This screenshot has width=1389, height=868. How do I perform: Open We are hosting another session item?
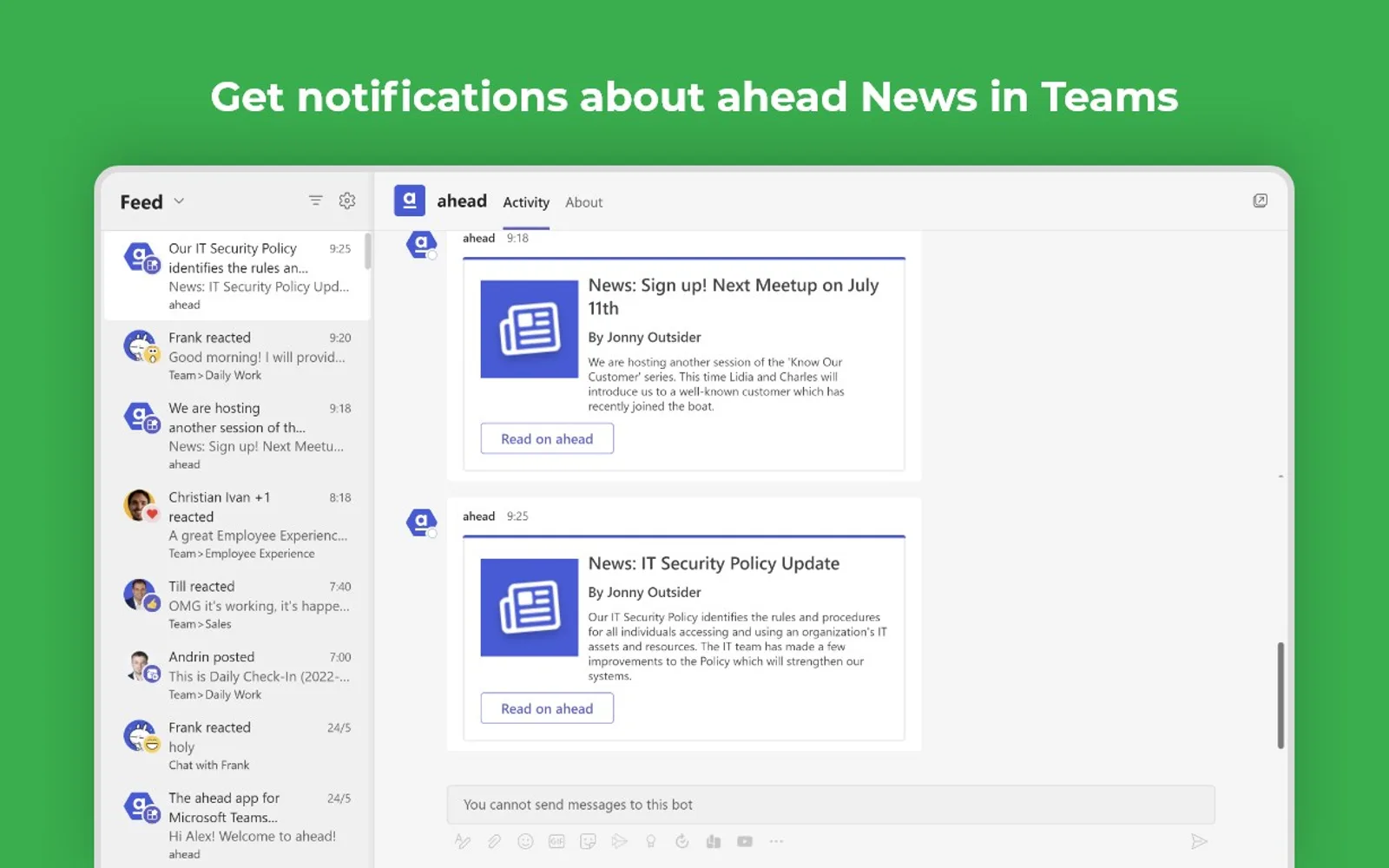pyautogui.click(x=237, y=436)
